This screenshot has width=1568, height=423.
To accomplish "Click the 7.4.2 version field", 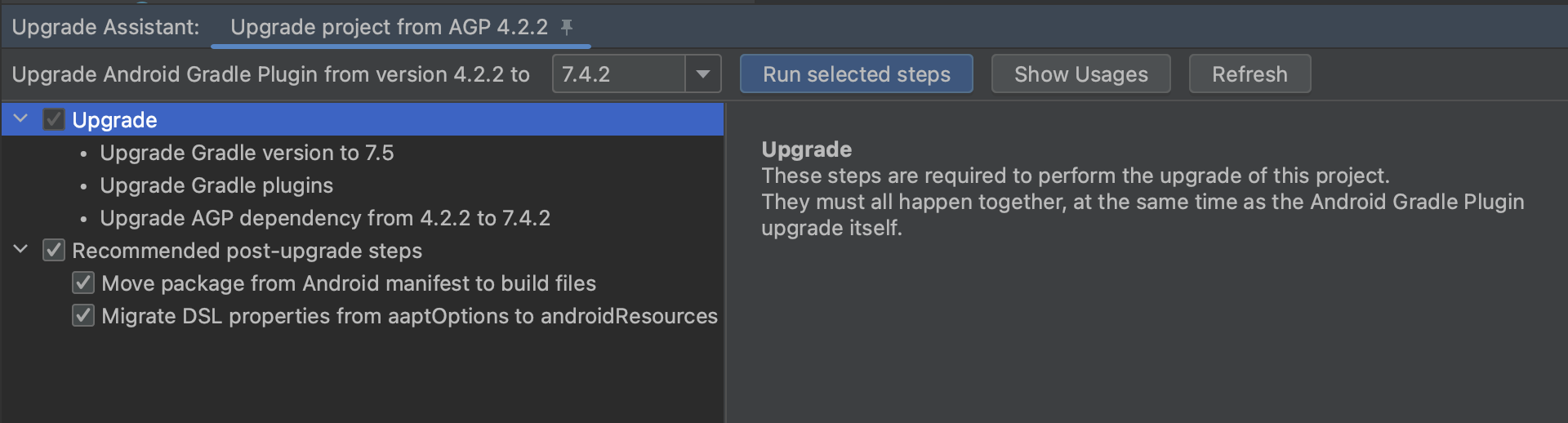I will 618,74.
